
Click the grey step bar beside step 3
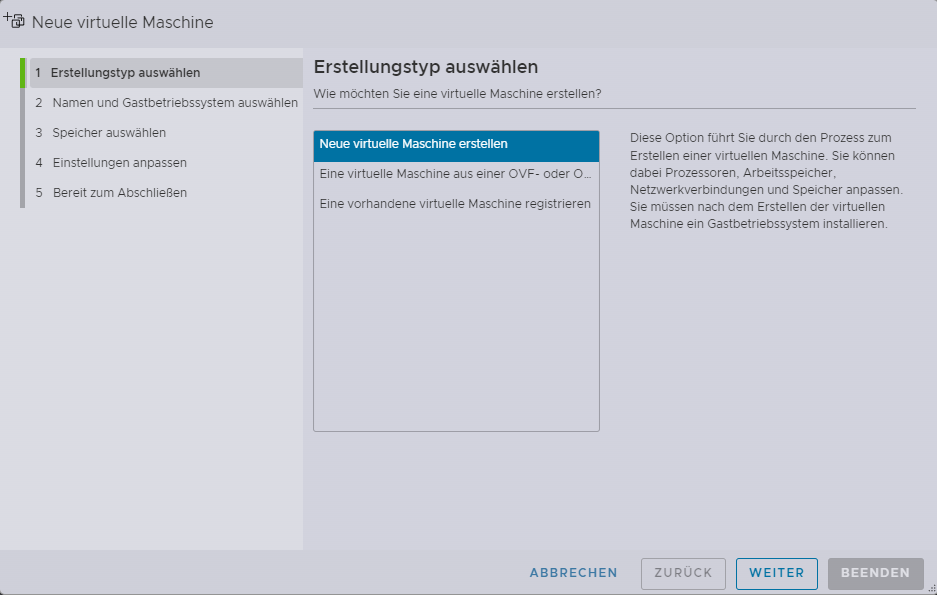[22, 133]
